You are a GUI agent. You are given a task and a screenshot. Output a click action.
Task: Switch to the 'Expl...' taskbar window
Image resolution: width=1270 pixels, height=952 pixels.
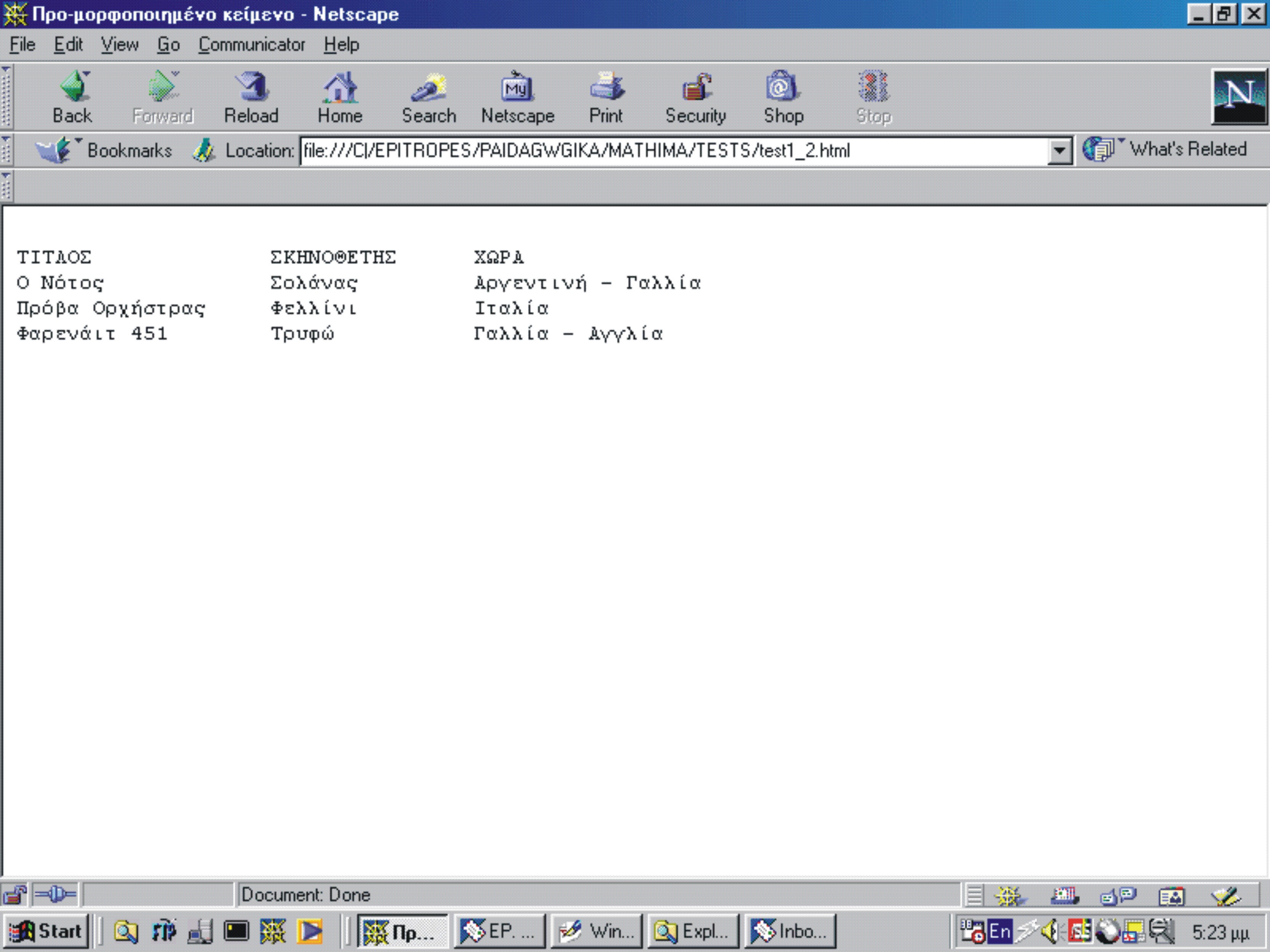tap(693, 931)
